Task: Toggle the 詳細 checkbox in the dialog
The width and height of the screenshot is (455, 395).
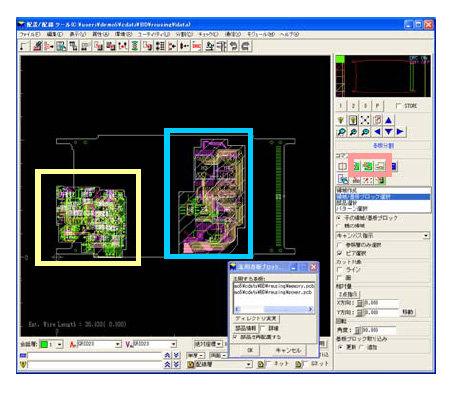Action: (x=263, y=328)
